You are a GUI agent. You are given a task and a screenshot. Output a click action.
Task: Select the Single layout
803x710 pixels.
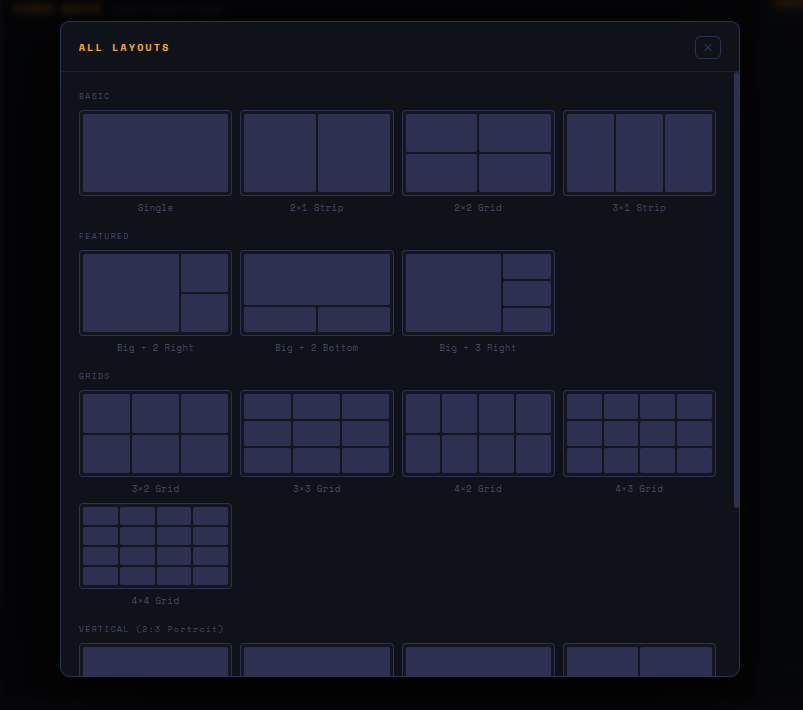(x=155, y=152)
